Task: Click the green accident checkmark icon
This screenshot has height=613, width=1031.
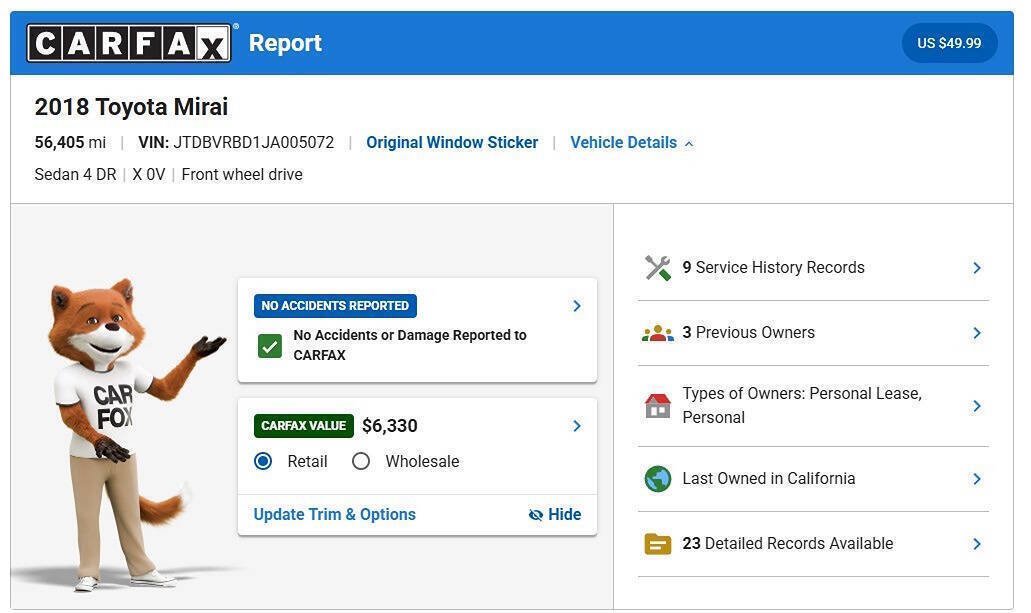Action: [x=270, y=346]
